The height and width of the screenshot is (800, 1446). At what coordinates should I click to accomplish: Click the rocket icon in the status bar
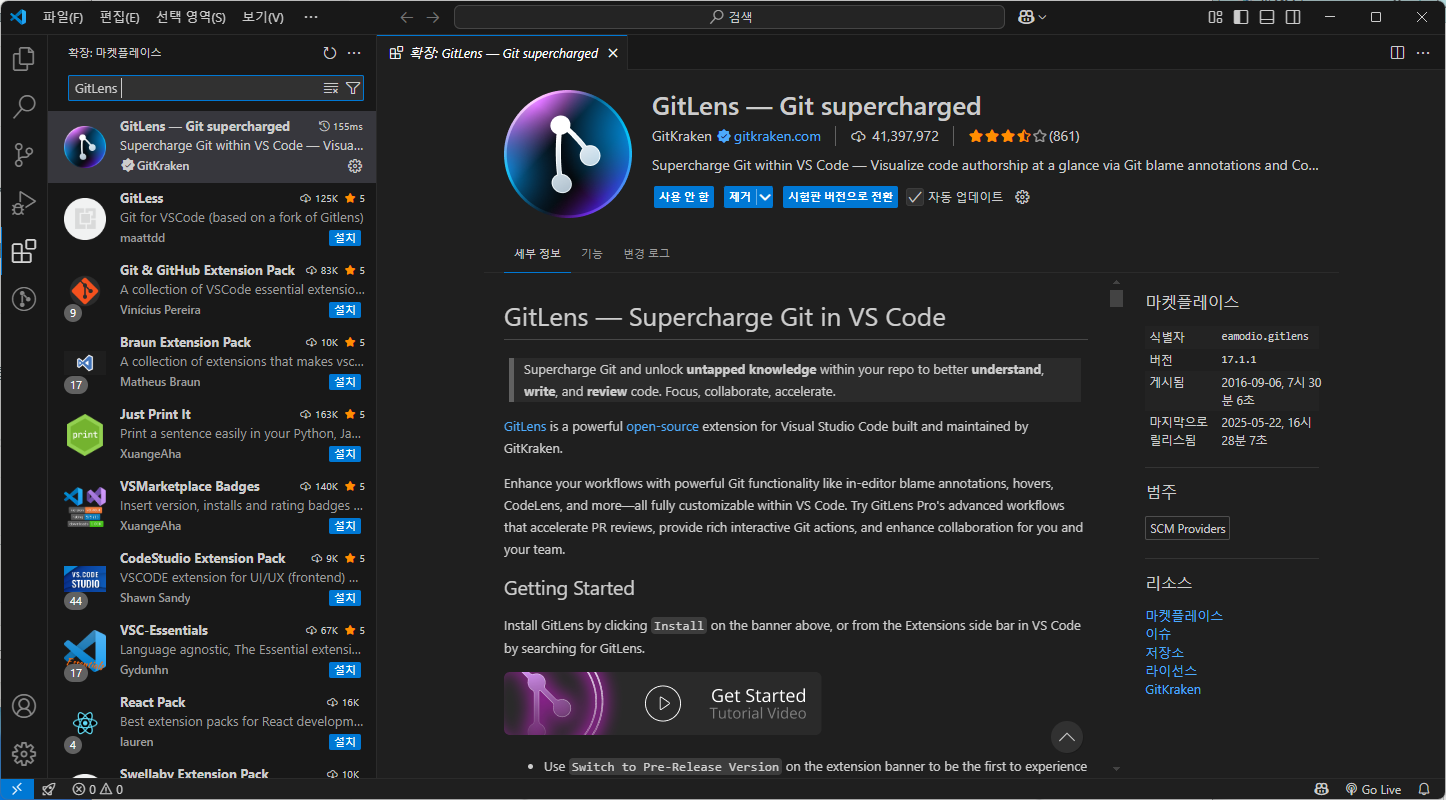pos(49,789)
